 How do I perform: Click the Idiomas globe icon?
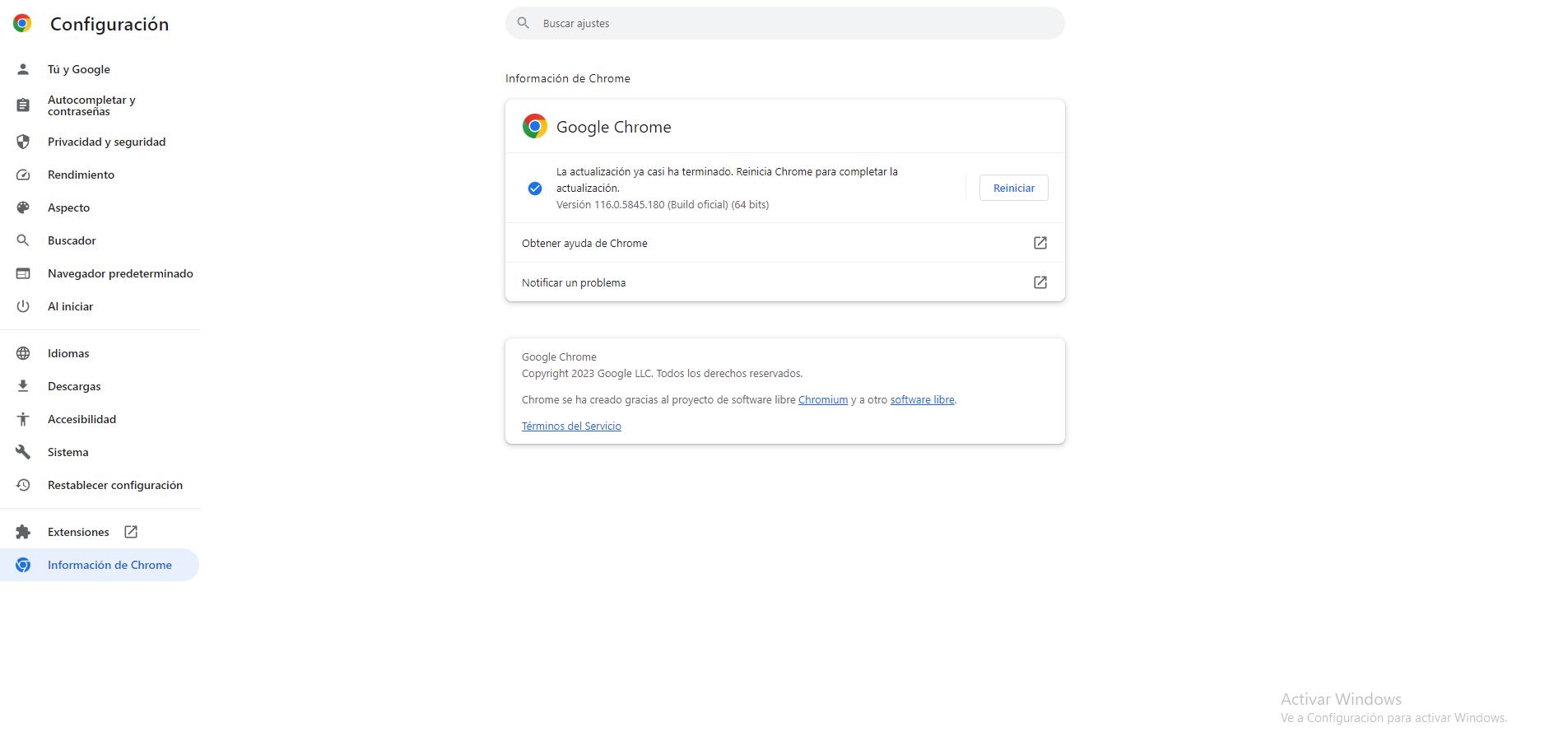coord(23,353)
